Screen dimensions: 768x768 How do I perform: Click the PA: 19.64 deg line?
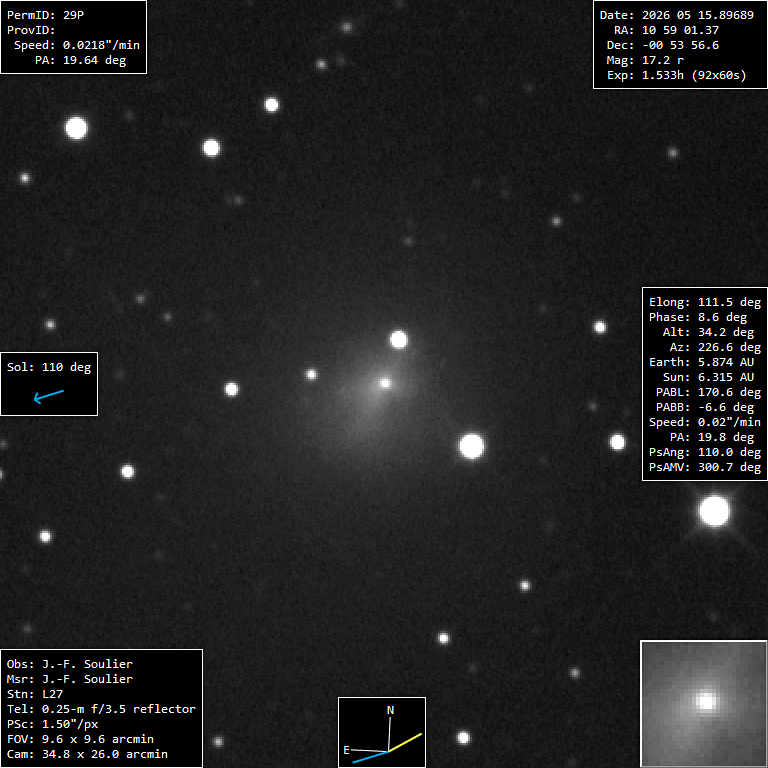(80, 60)
